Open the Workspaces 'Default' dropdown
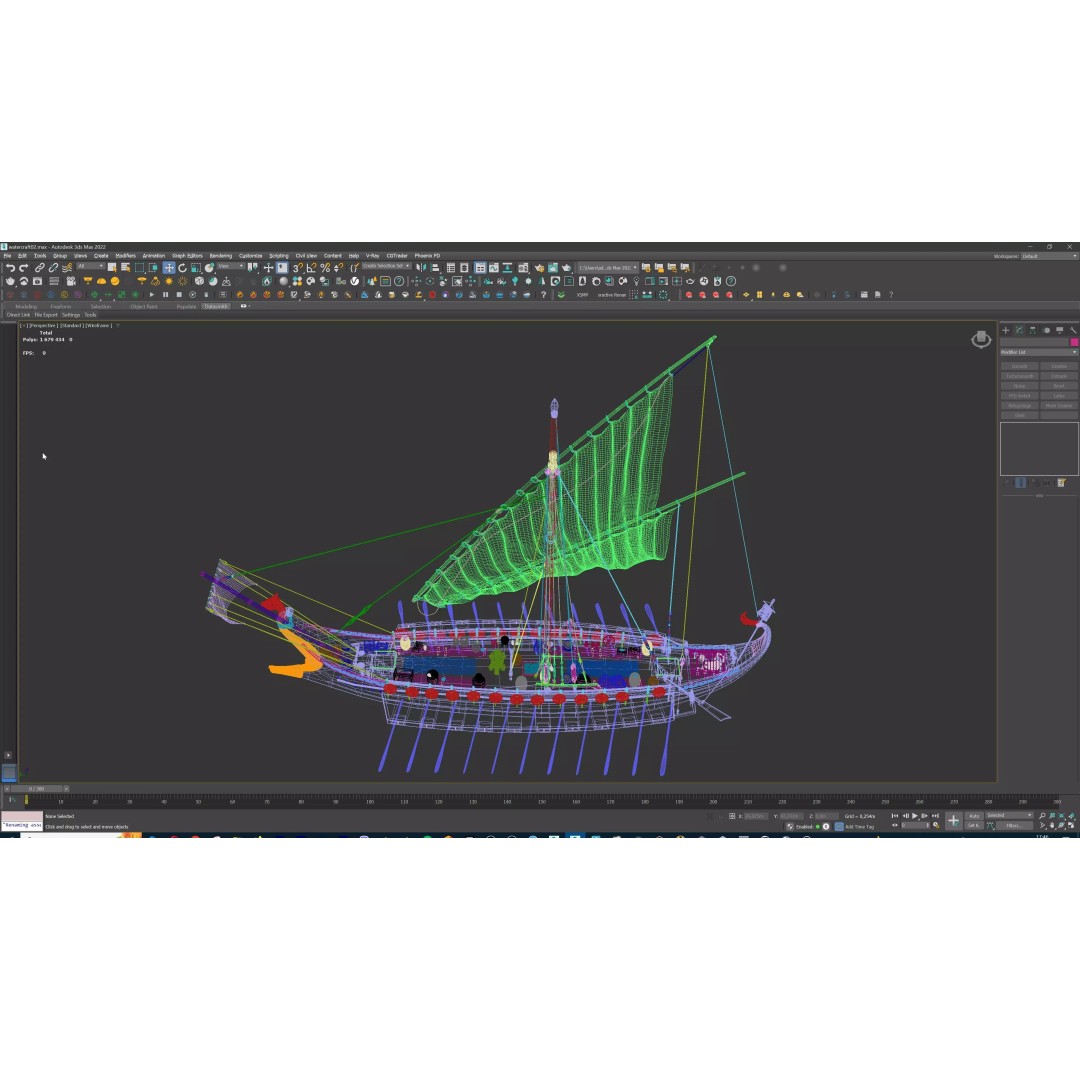Screen dimensions: 1080x1080 point(1049,256)
